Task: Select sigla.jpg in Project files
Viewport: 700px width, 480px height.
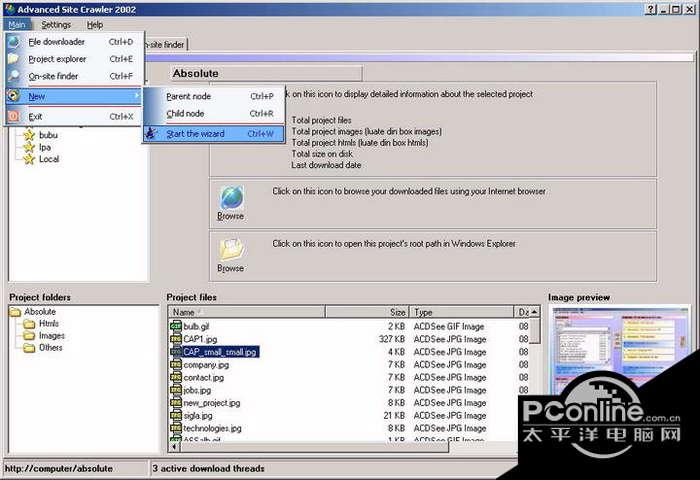Action: (198, 416)
